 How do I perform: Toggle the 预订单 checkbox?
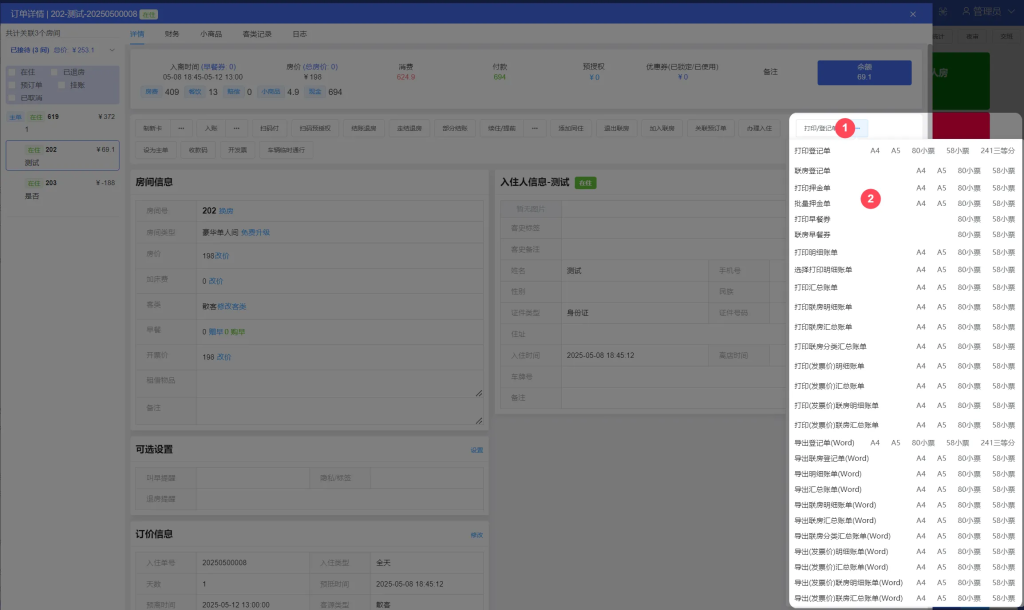(x=12, y=85)
